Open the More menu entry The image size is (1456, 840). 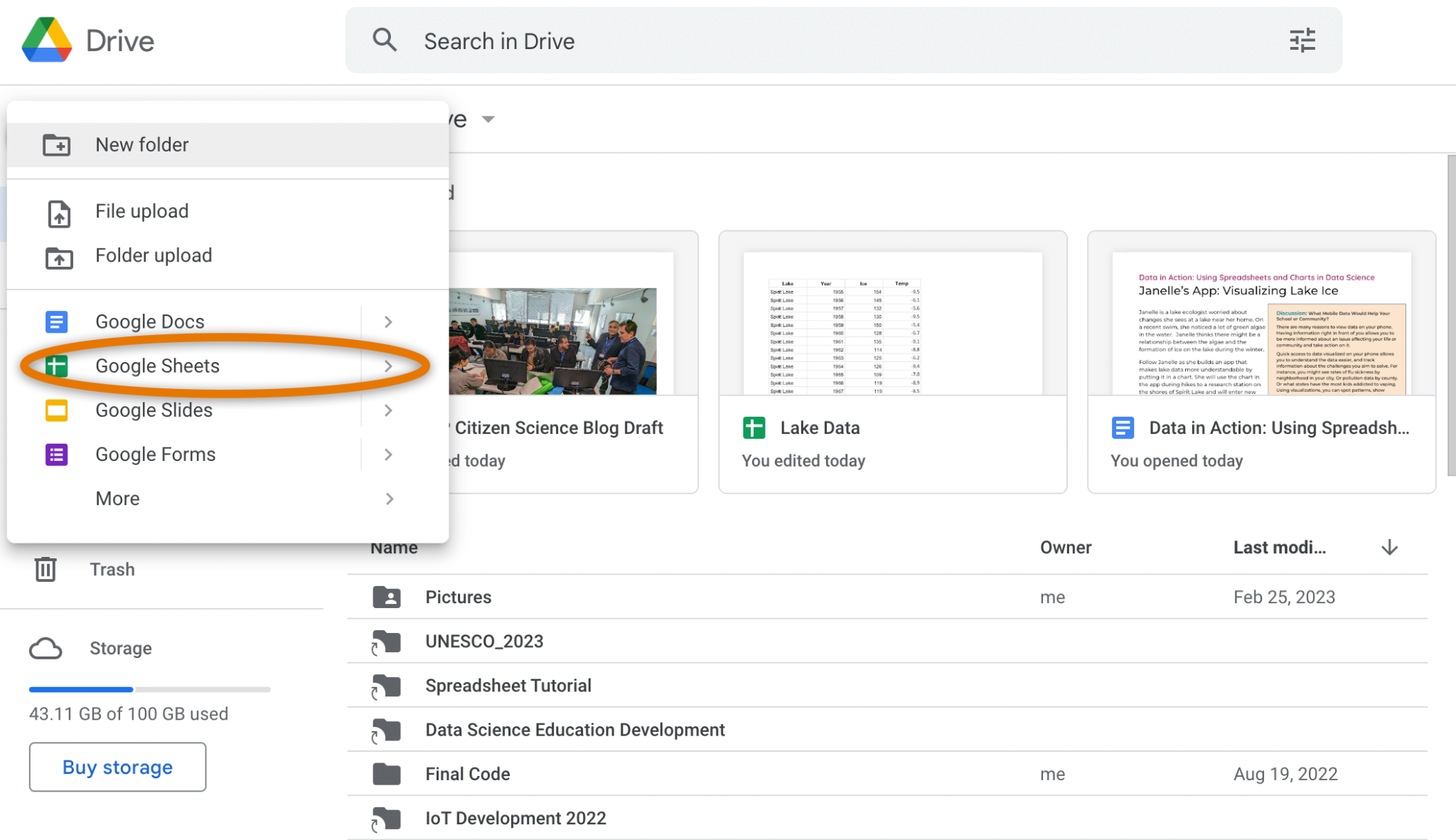pyautogui.click(x=227, y=499)
